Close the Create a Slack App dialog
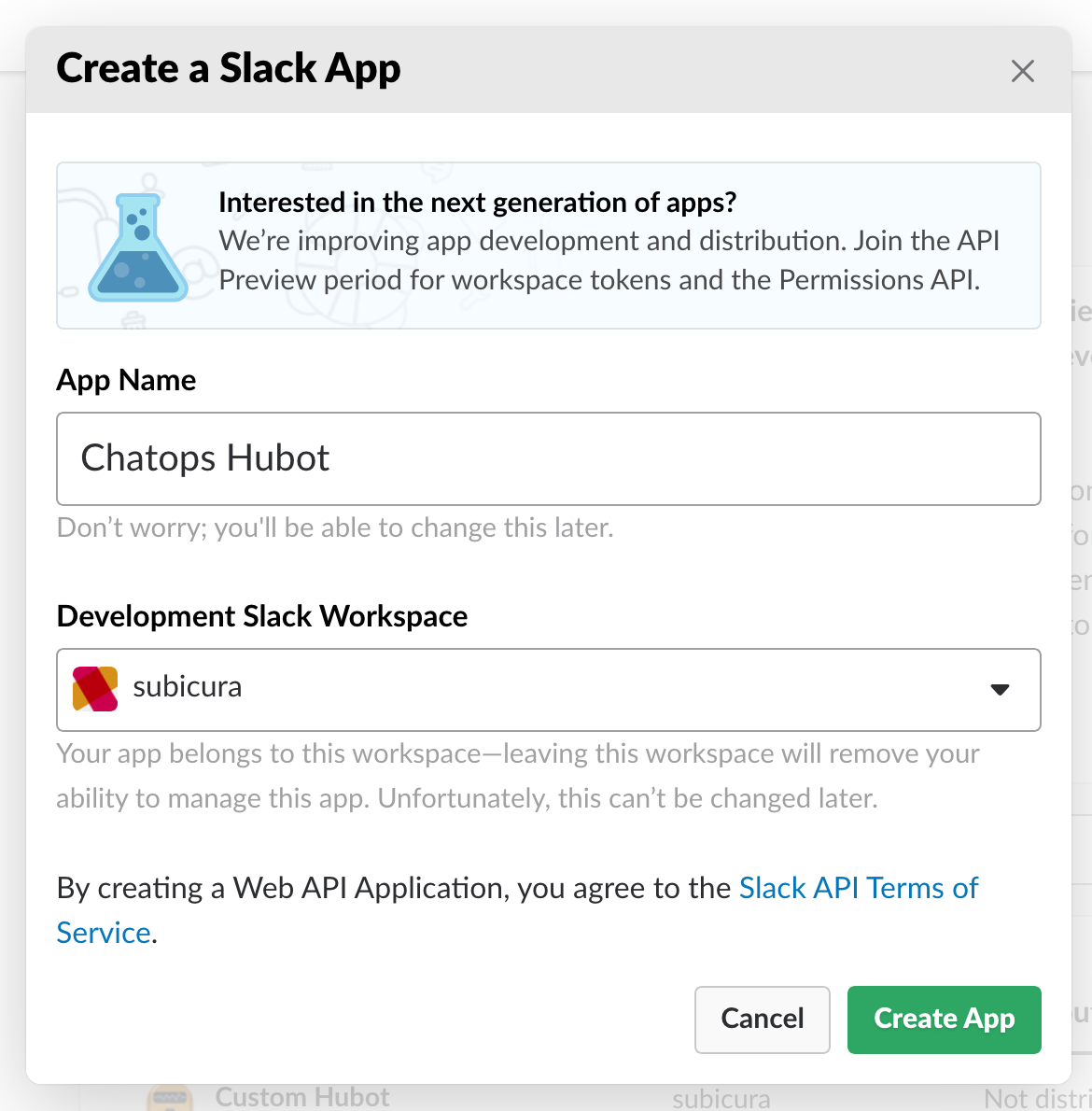Viewport: 1092px width, 1111px height. tap(1023, 71)
